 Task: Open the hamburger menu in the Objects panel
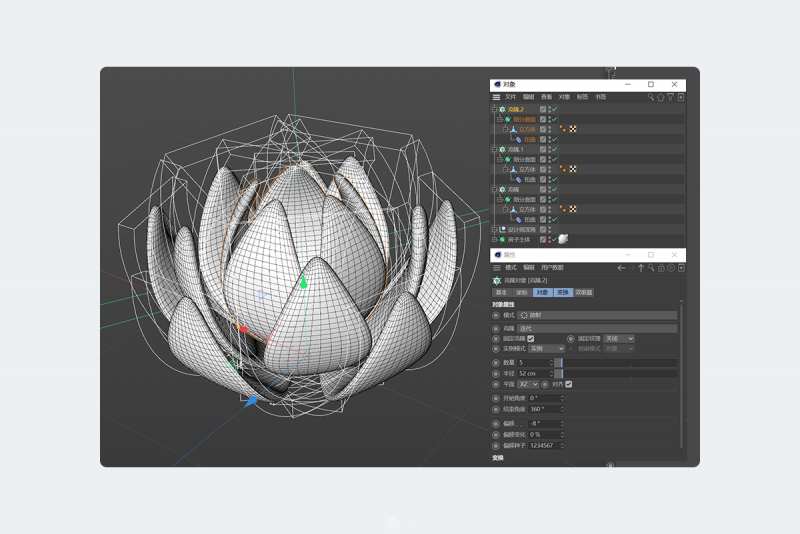pos(496,97)
